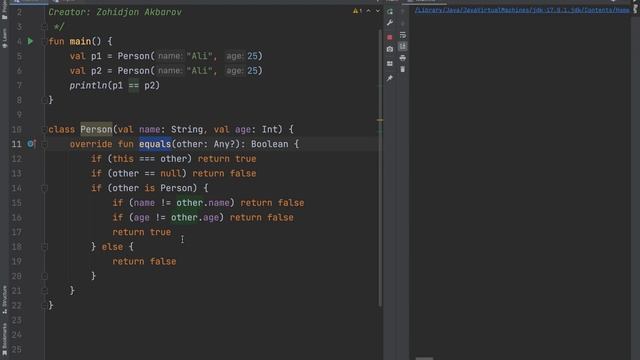Image resolution: width=640 pixels, height=360 pixels.
Task: Open the Learn tool window tab
Action: 4,38
